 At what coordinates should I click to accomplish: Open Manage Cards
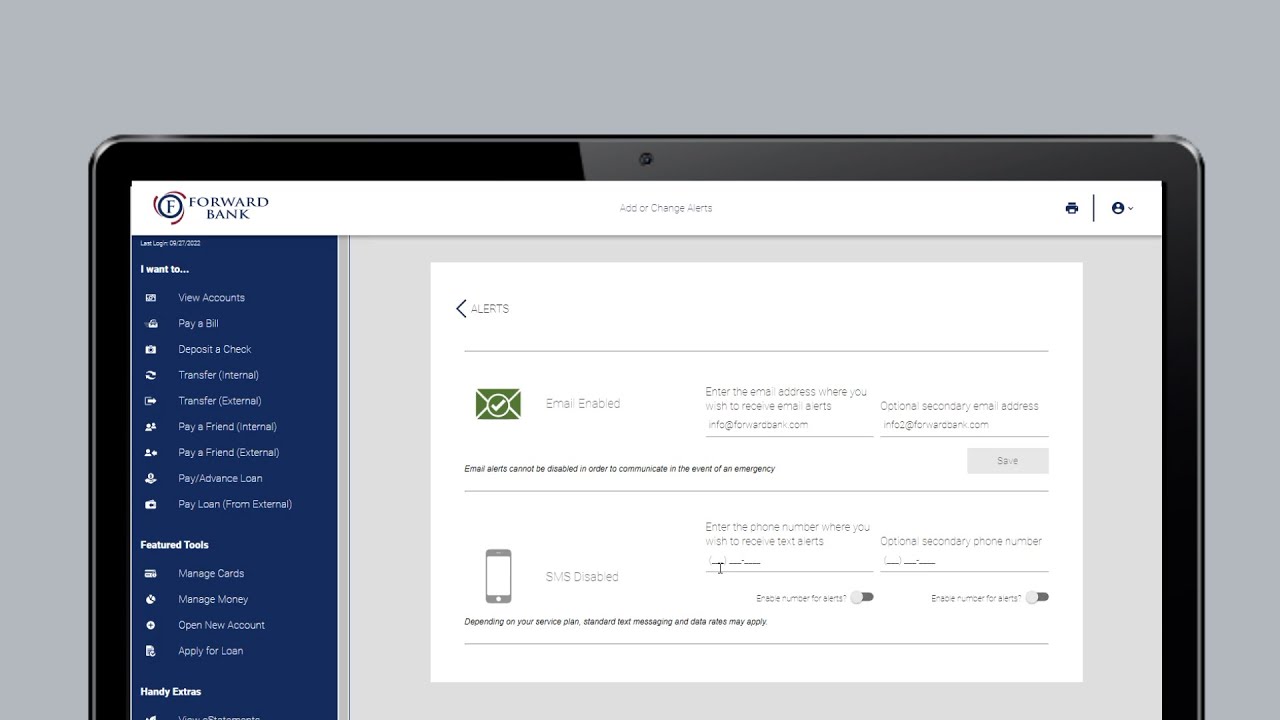point(211,574)
